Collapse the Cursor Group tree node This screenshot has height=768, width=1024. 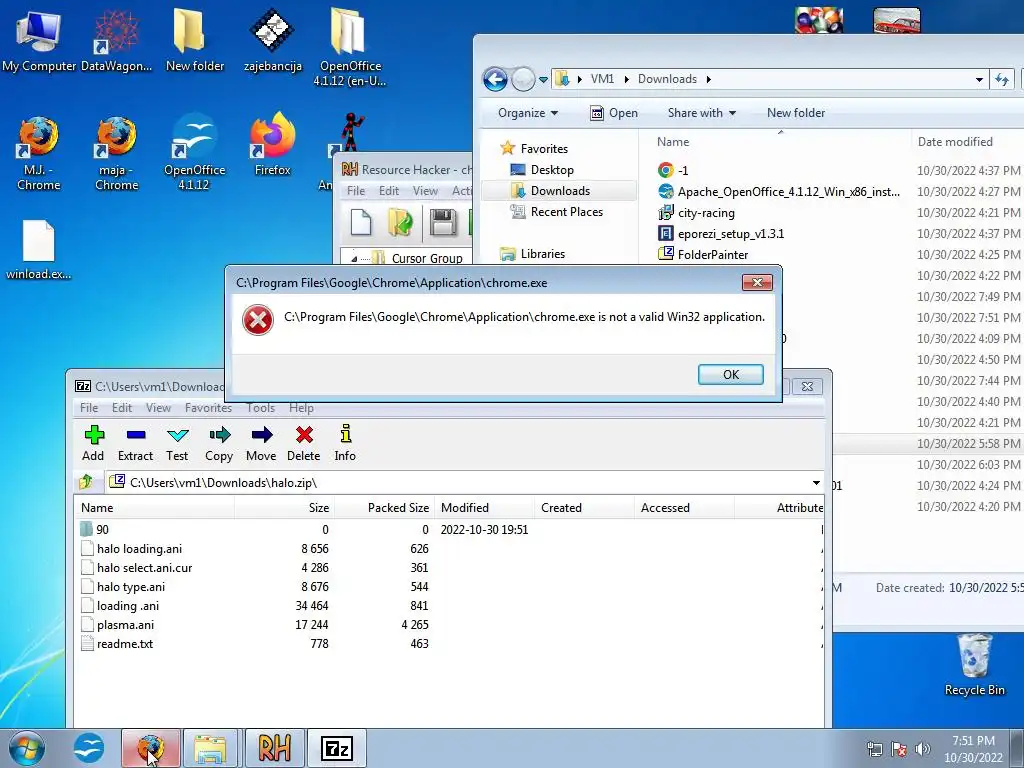click(354, 259)
